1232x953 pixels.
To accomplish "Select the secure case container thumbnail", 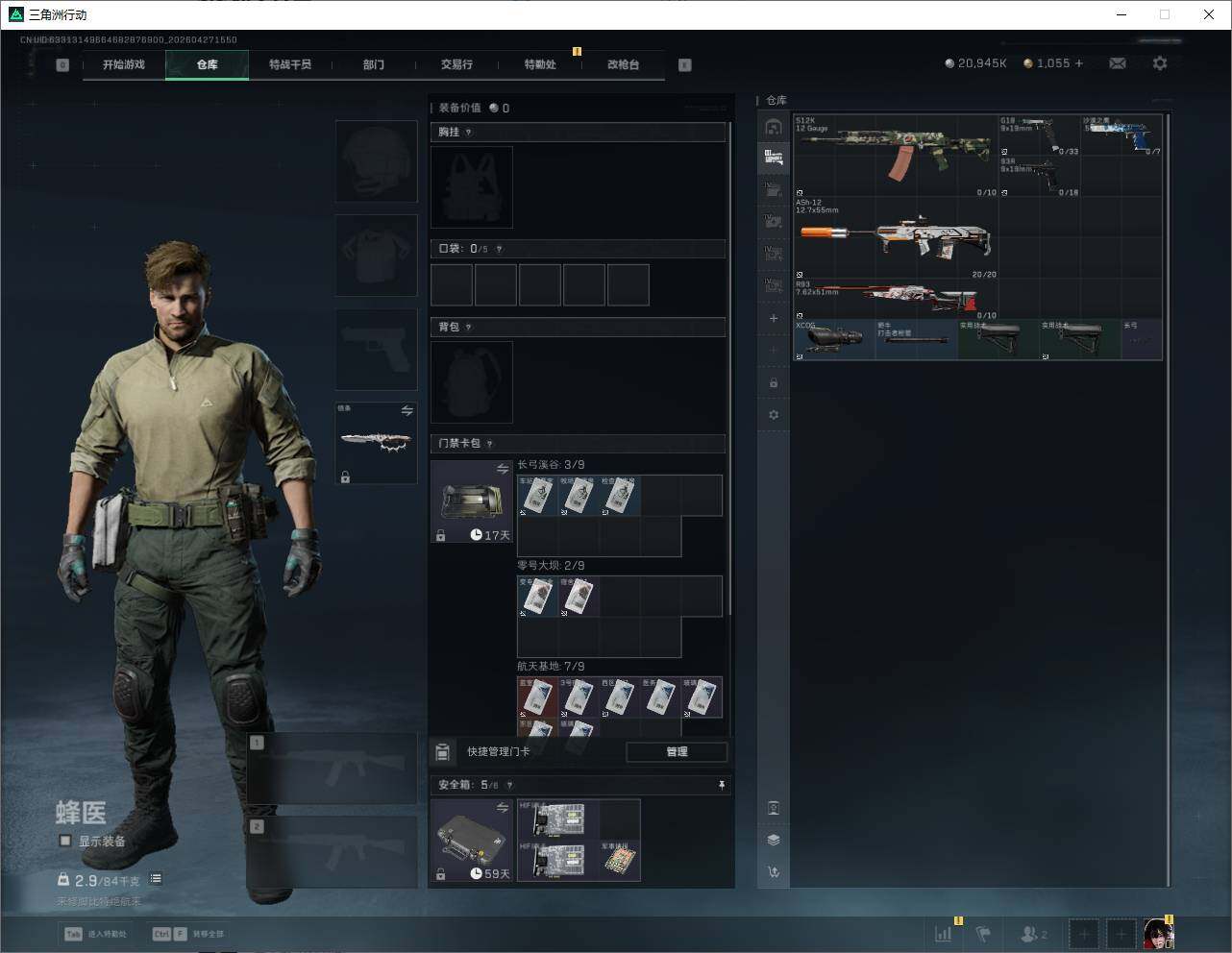I will tap(472, 841).
